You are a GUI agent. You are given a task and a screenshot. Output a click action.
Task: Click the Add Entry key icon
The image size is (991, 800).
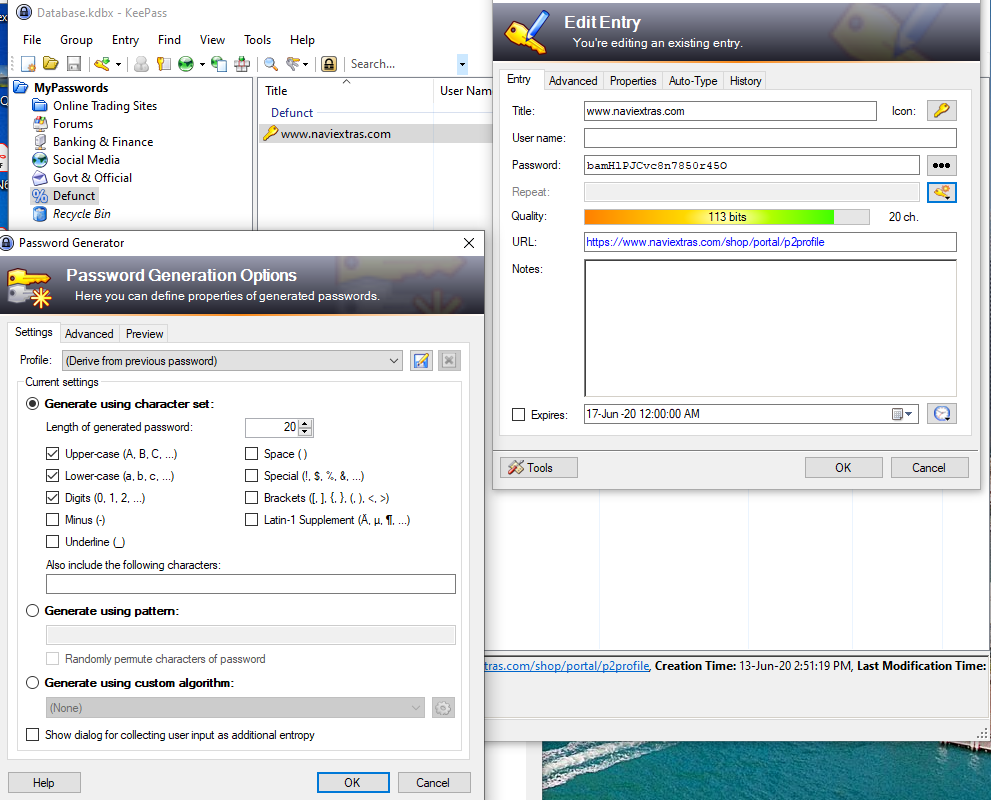click(x=102, y=64)
